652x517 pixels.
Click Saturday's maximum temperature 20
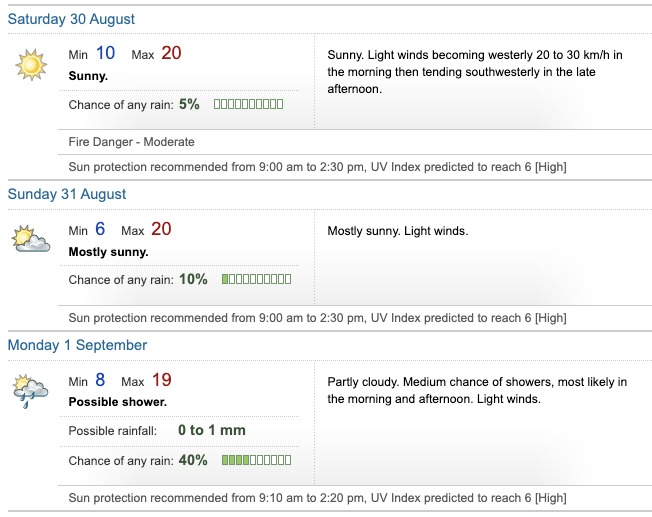coord(171,53)
